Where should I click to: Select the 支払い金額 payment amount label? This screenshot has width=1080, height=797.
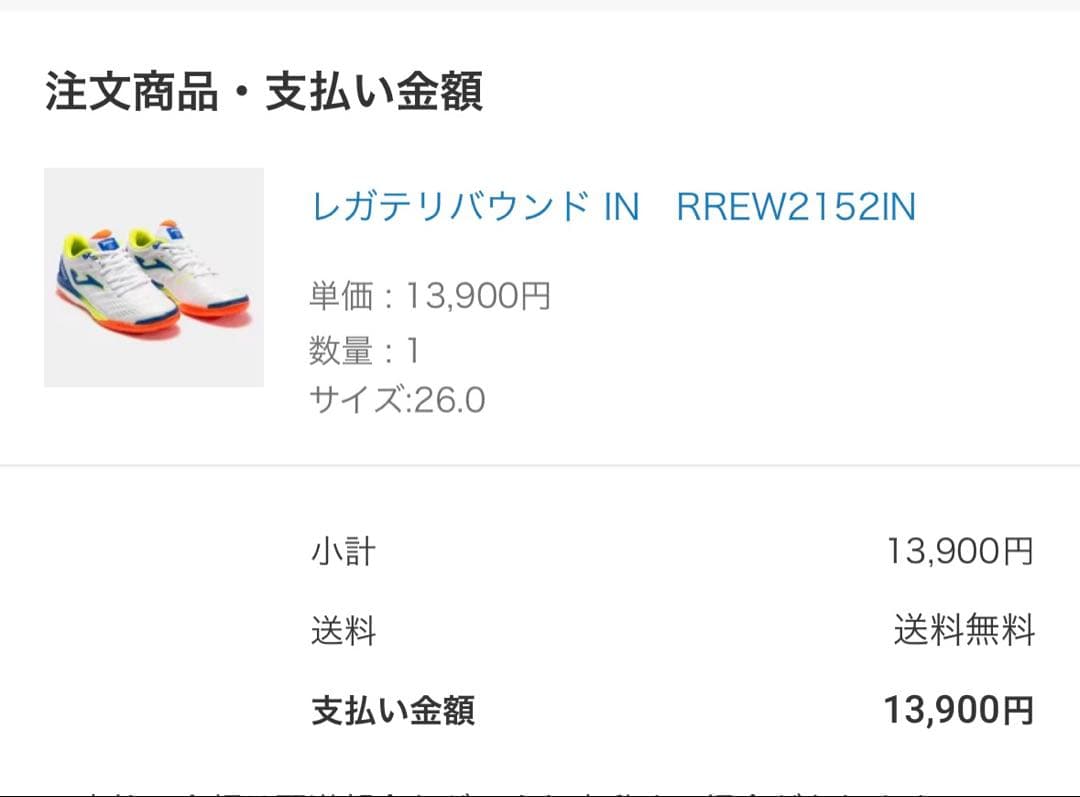(x=390, y=710)
